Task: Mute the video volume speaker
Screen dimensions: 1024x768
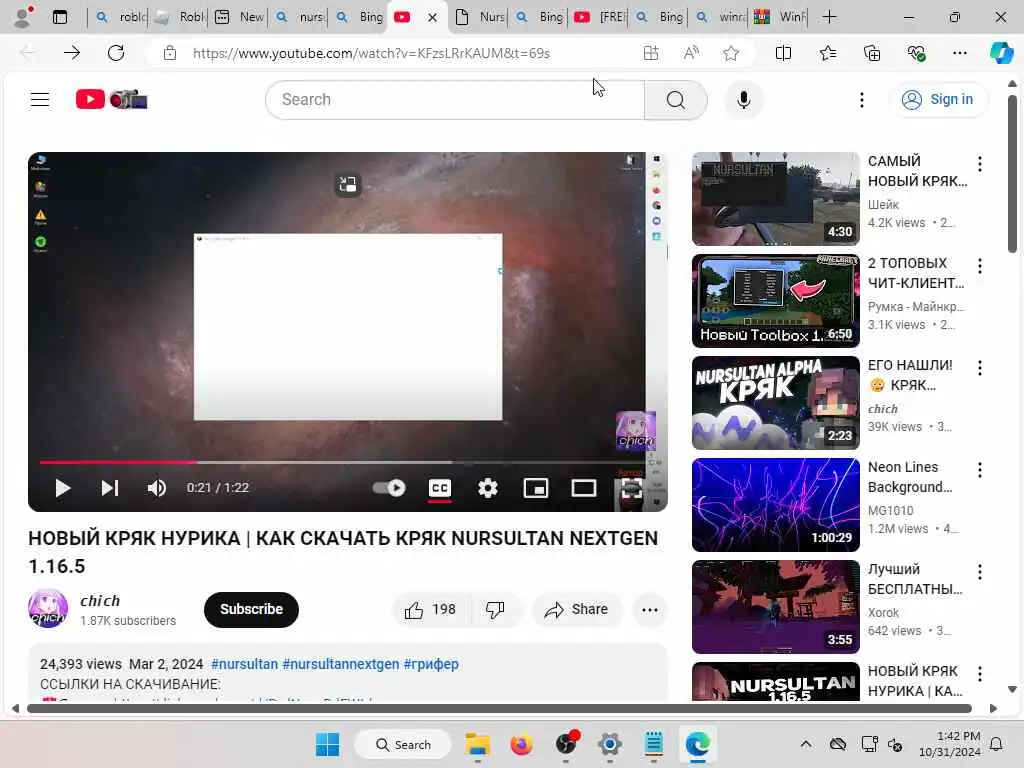Action: click(x=156, y=488)
